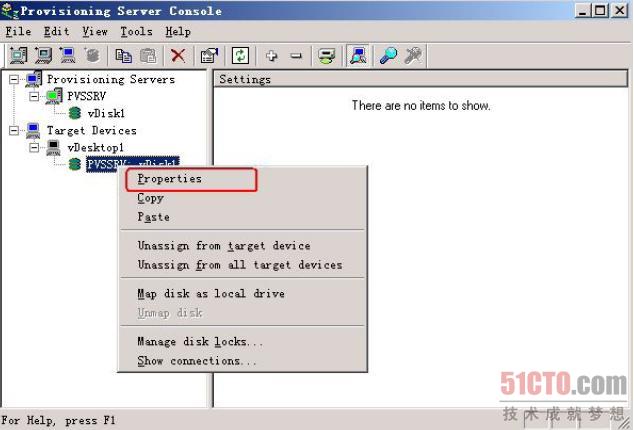The width and height of the screenshot is (634, 430).
Task: Choose Paste in the context menu
Action: point(243,217)
